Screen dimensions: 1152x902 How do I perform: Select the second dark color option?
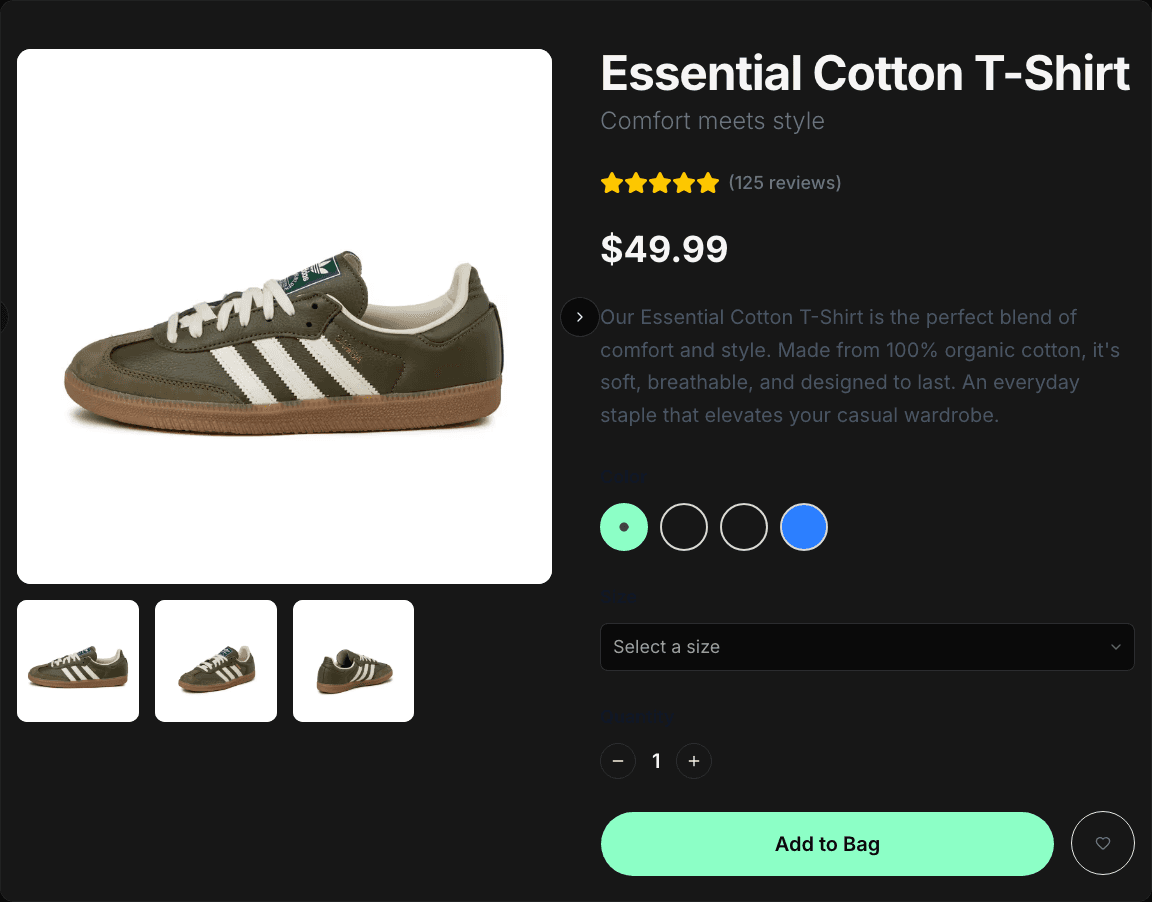684,527
